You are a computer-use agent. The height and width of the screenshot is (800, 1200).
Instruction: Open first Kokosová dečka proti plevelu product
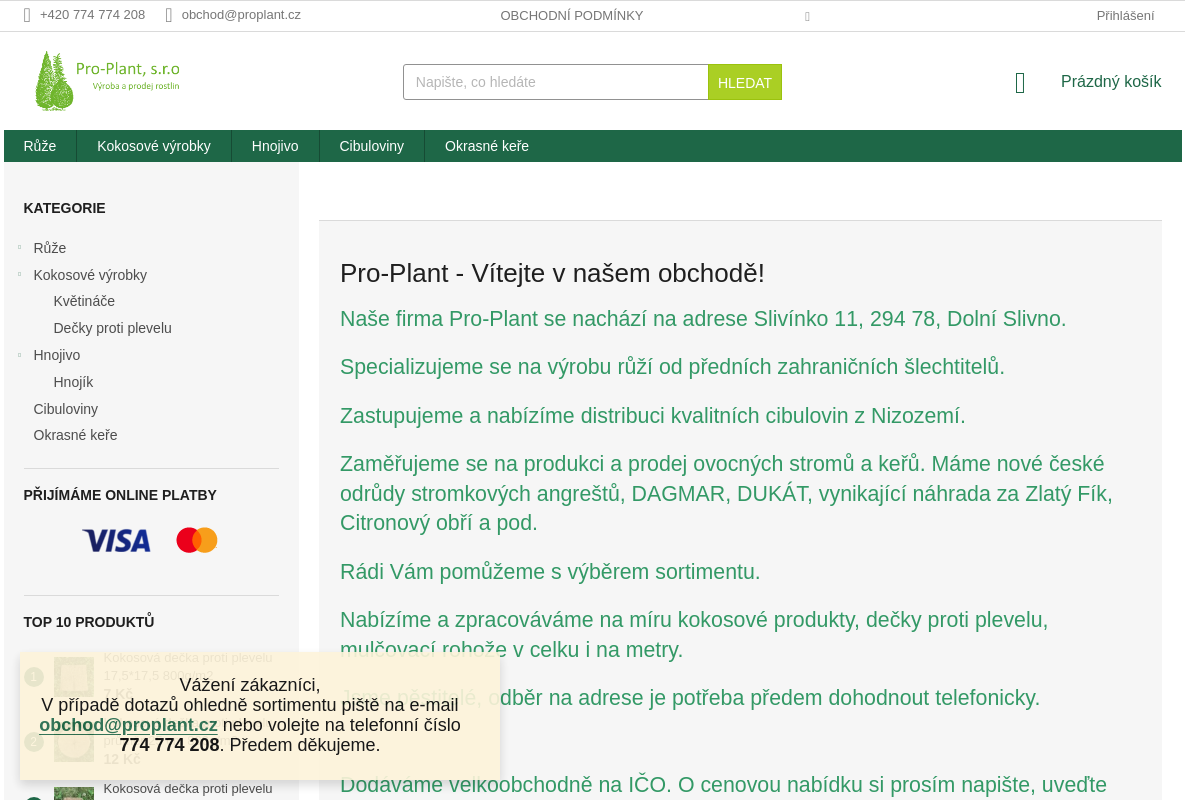[188, 666]
